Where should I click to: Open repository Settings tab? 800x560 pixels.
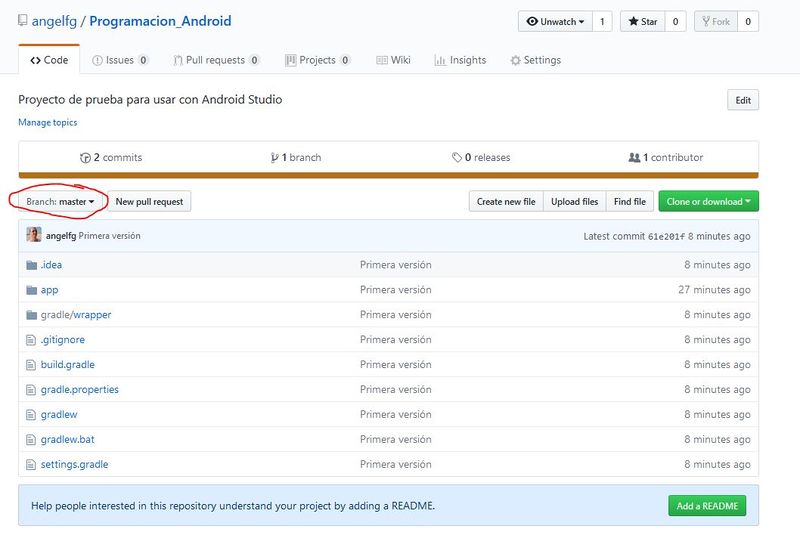coord(536,60)
